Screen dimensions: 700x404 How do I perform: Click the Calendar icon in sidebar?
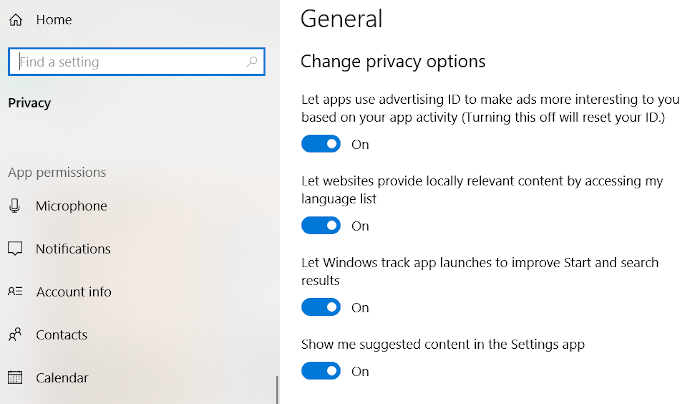point(16,378)
